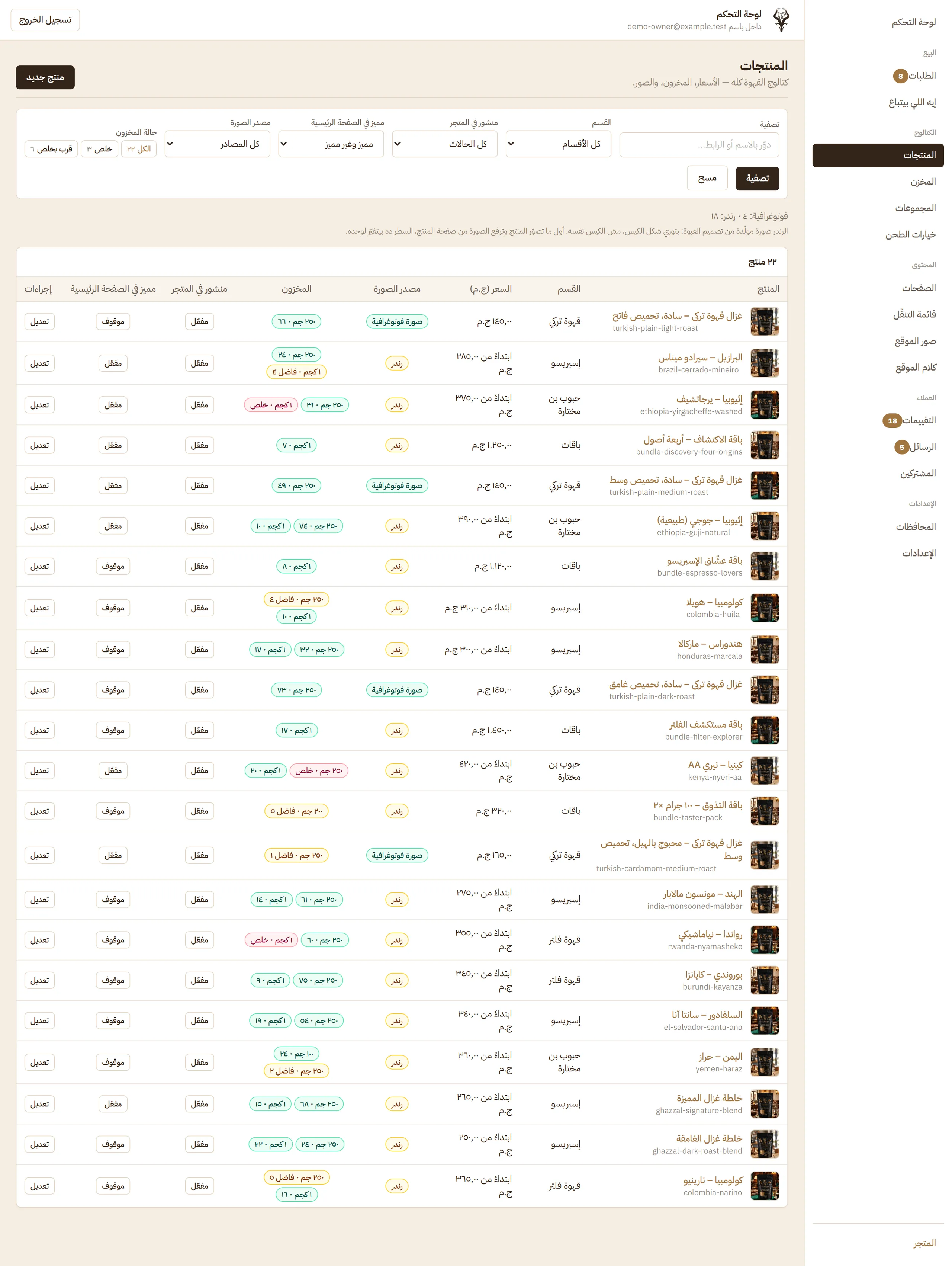
Task: Select the خلص ٣ stock status chip
Action: click(x=100, y=149)
